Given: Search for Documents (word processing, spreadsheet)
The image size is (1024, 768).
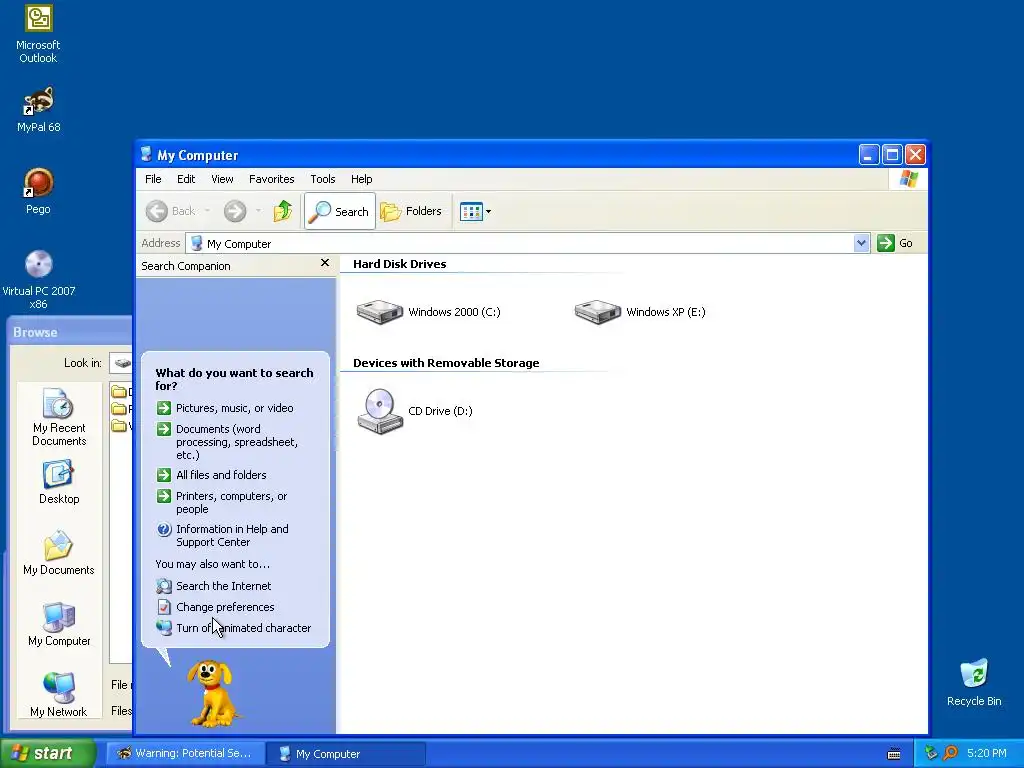Looking at the screenshot, I should (x=229, y=442).
